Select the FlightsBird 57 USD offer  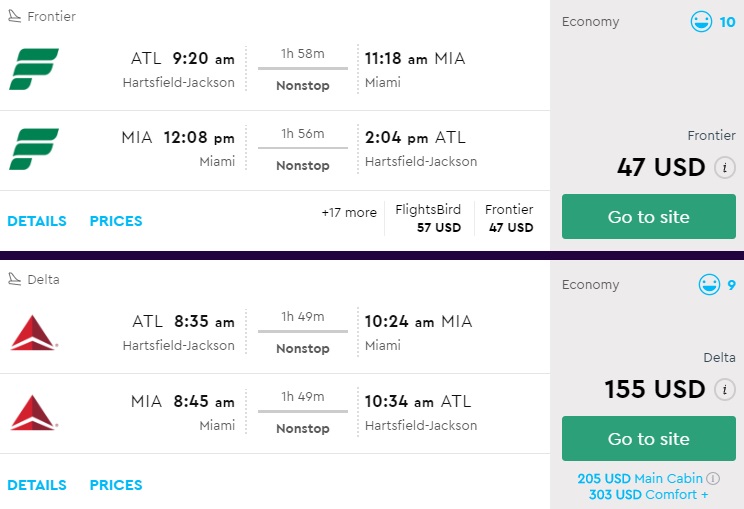click(x=429, y=218)
